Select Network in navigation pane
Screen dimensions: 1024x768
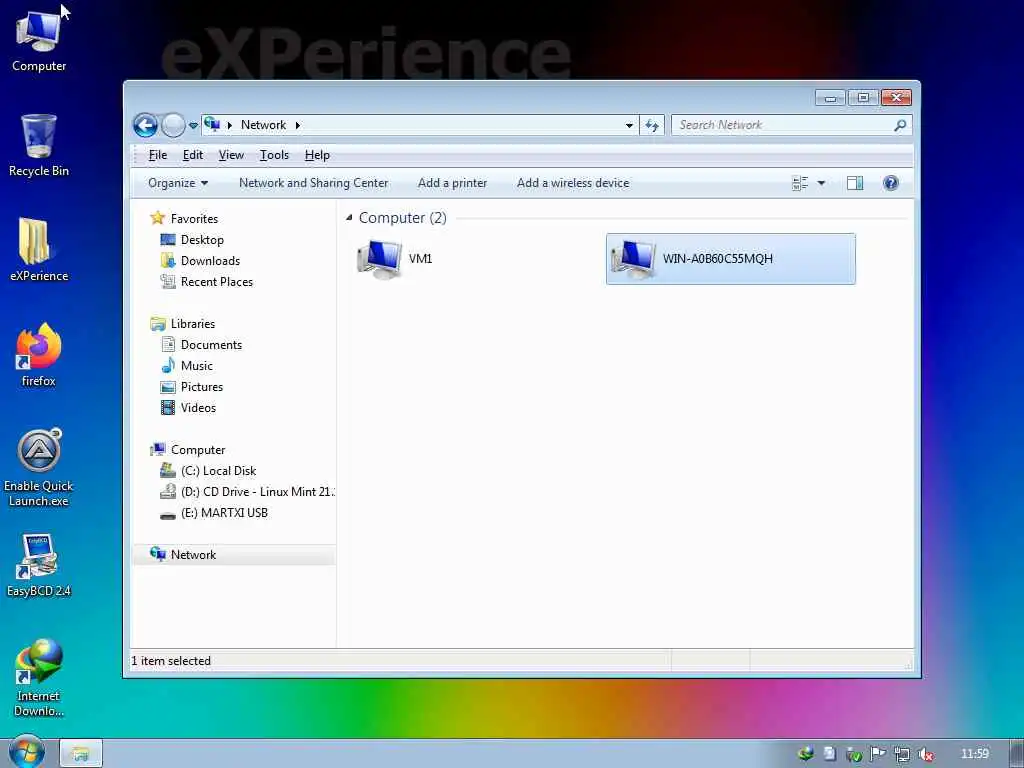coord(193,554)
